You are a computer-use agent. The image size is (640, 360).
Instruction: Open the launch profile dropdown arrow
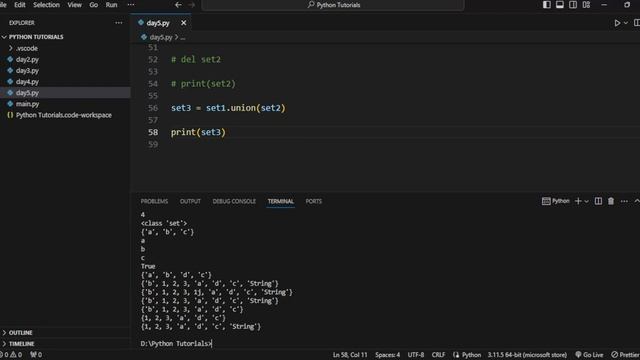587,201
